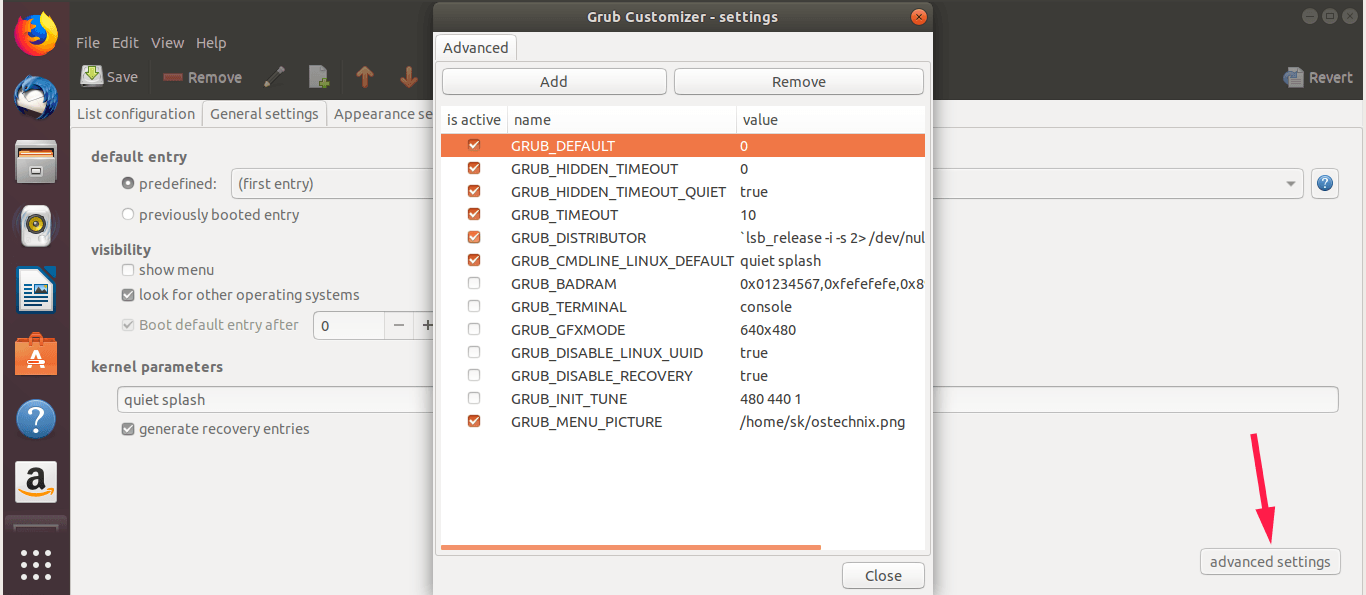Open the View menu
Viewport: 1366px width, 595px height.
[166, 42]
